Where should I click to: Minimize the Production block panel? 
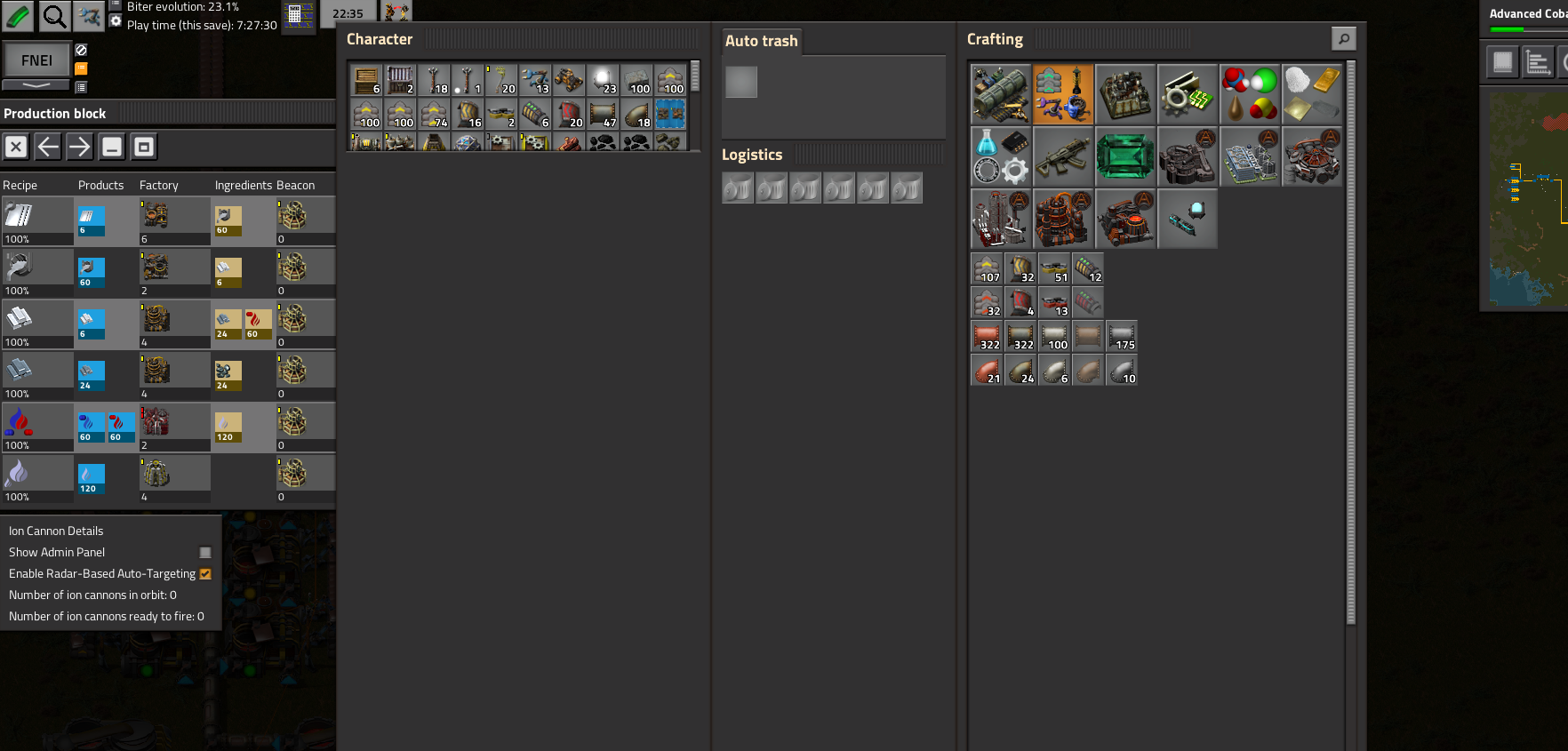click(x=112, y=147)
